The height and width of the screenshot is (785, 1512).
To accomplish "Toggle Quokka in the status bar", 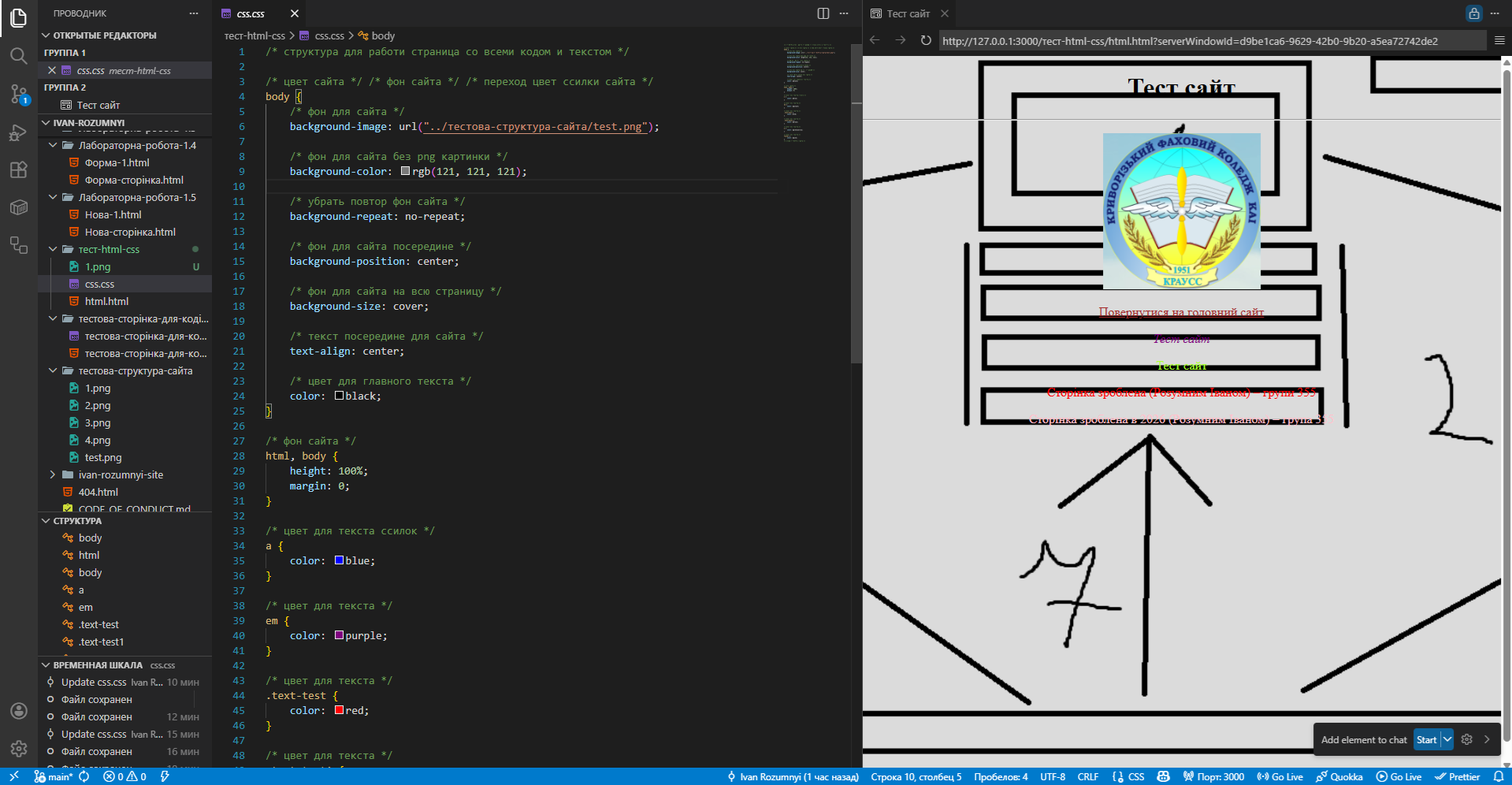I will tap(1339, 776).
